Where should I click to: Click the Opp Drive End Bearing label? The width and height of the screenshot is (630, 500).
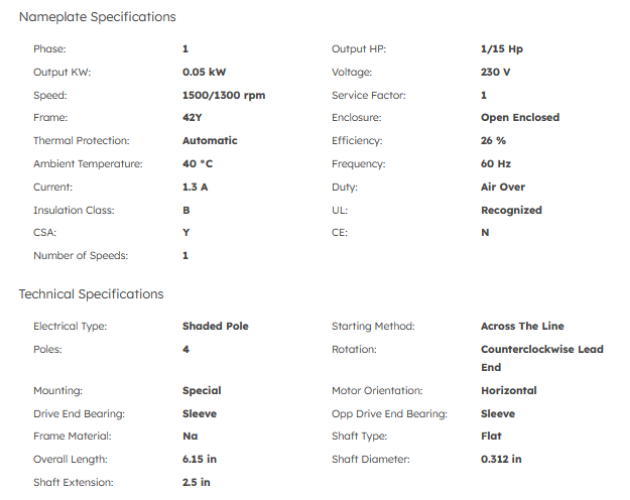coord(389,413)
